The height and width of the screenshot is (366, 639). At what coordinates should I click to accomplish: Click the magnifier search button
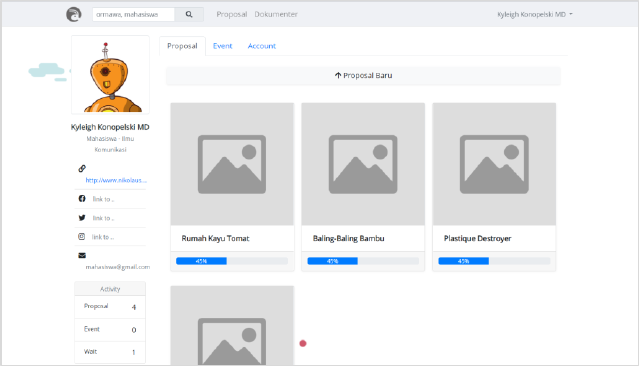(189, 14)
